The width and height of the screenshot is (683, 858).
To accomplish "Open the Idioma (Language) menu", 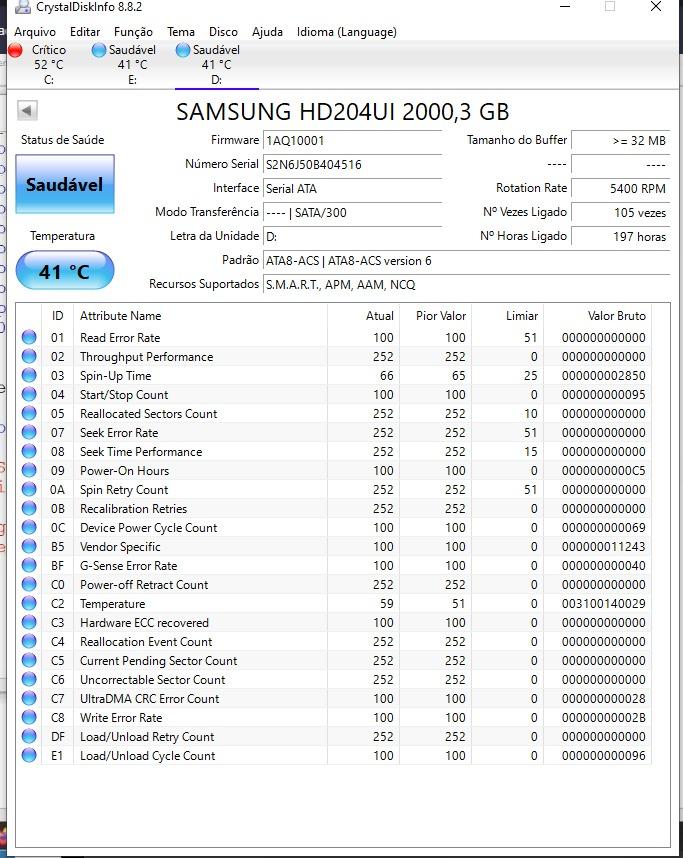I will point(346,32).
